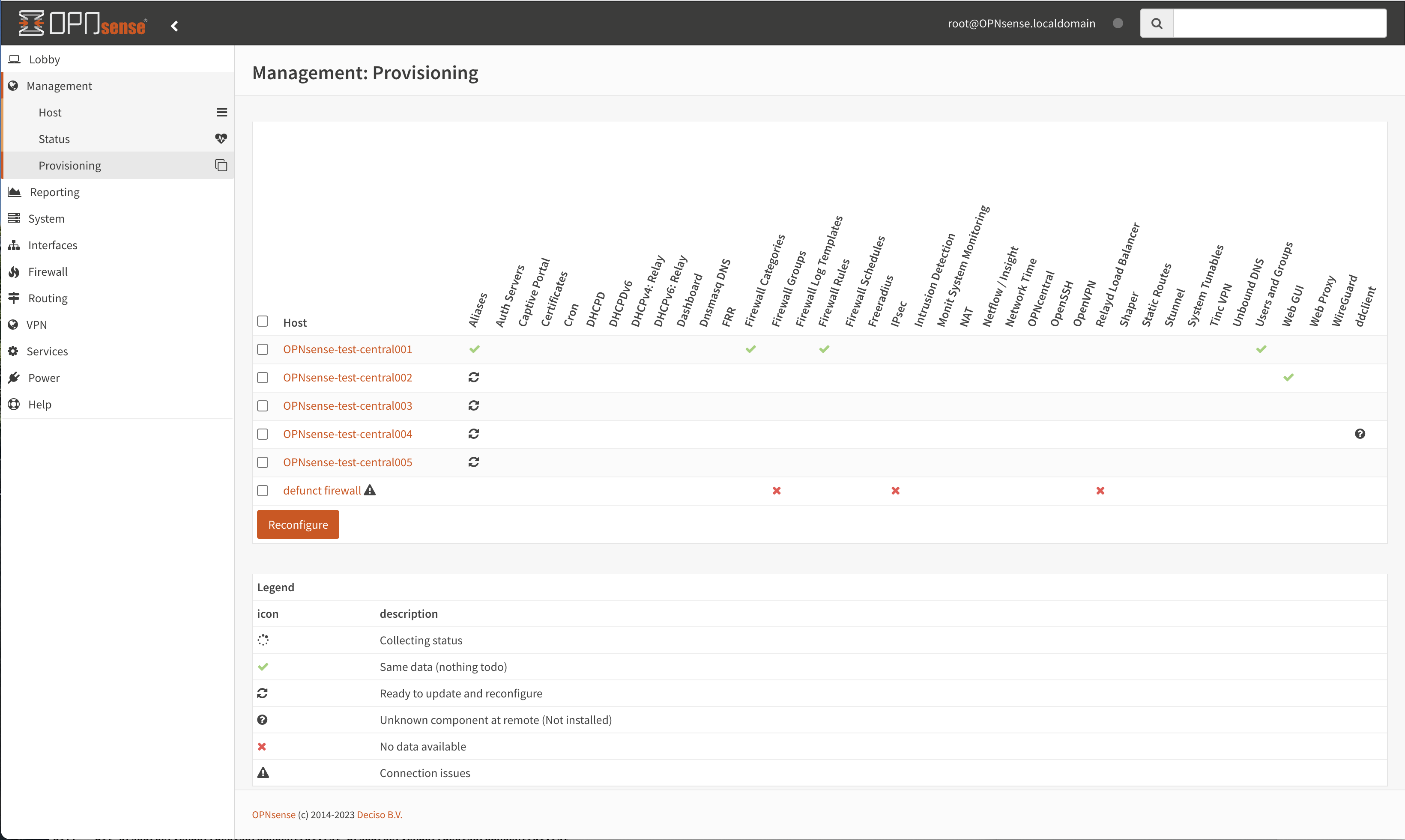Click the search magnifier icon

[1157, 23]
